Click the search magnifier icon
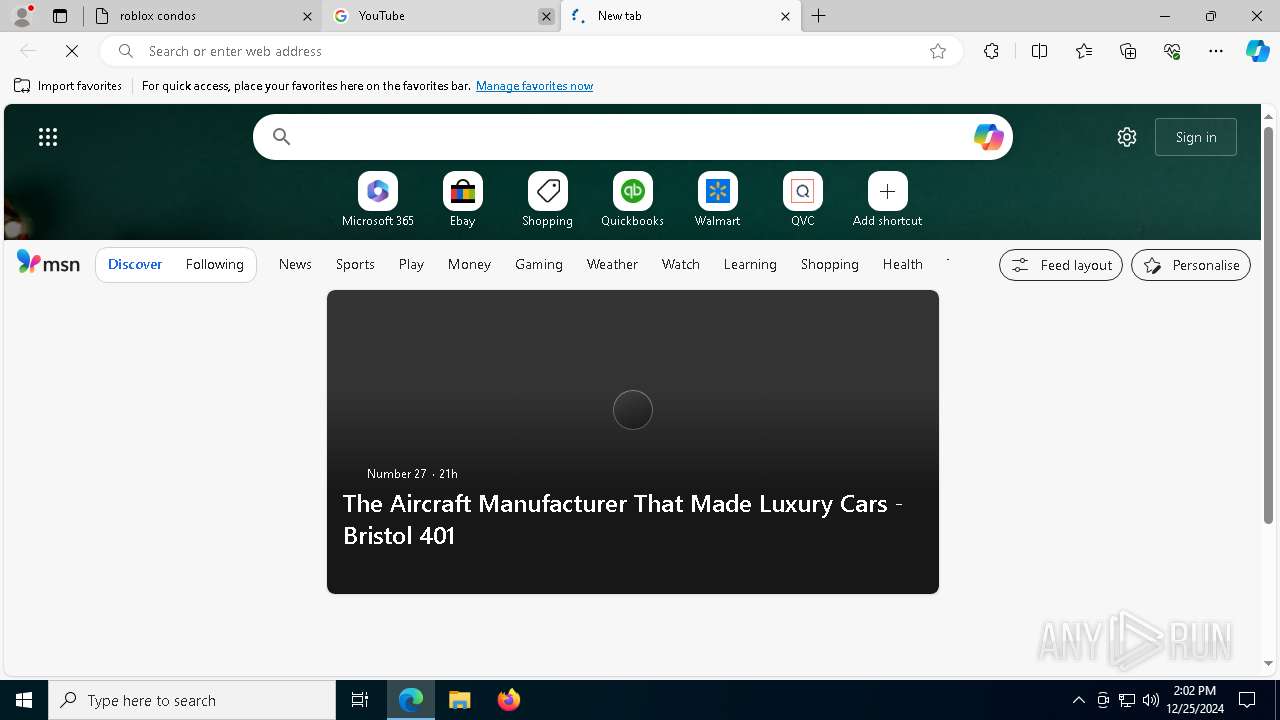The image size is (1280, 720). coord(281,137)
